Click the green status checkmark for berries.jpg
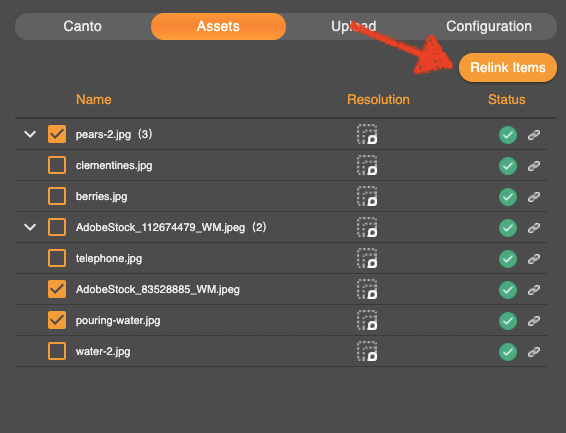This screenshot has width=566, height=433. tap(508, 197)
